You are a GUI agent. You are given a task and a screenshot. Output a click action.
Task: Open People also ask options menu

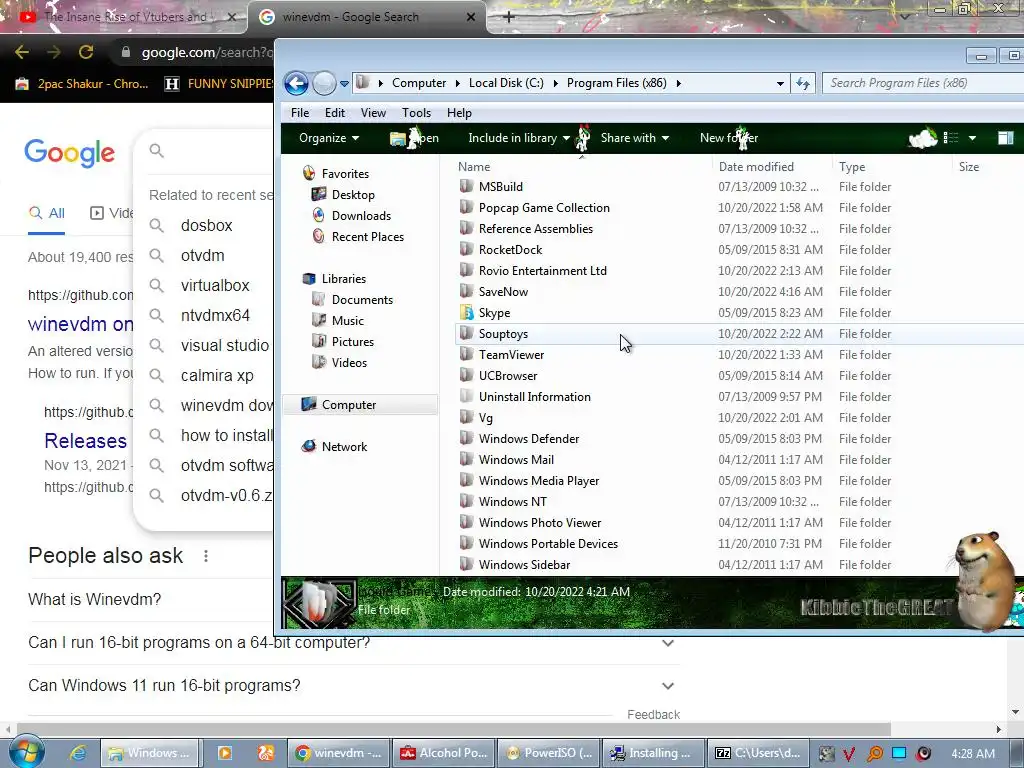coord(206,556)
